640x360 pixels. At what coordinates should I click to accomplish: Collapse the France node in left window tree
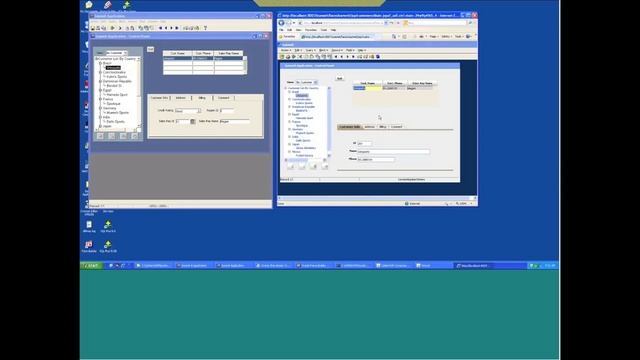click(100, 99)
